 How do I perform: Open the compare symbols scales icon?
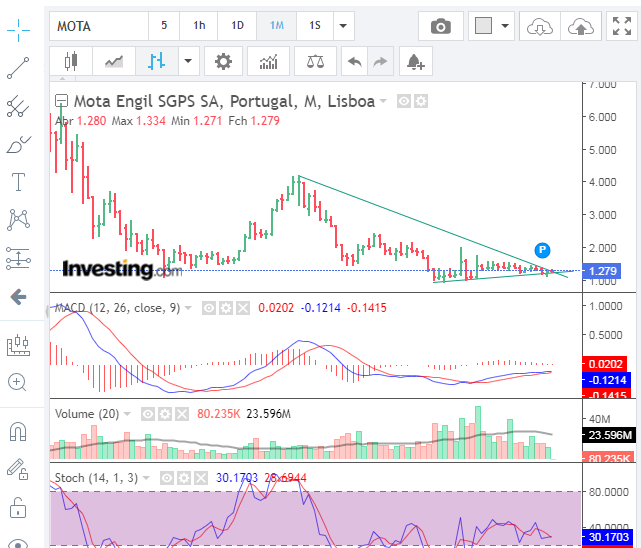coord(315,61)
